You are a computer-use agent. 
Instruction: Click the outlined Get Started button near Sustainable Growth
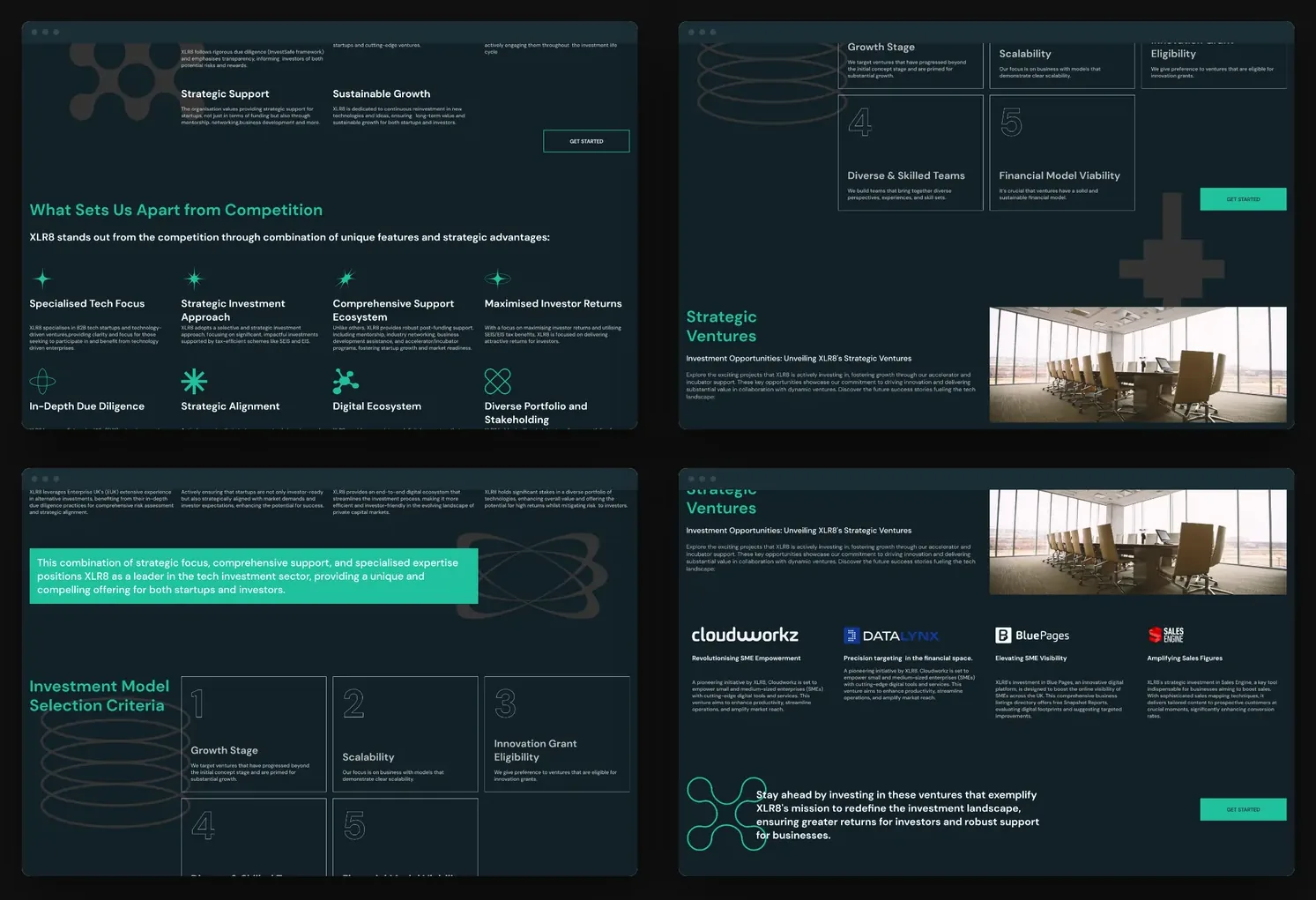coord(586,141)
